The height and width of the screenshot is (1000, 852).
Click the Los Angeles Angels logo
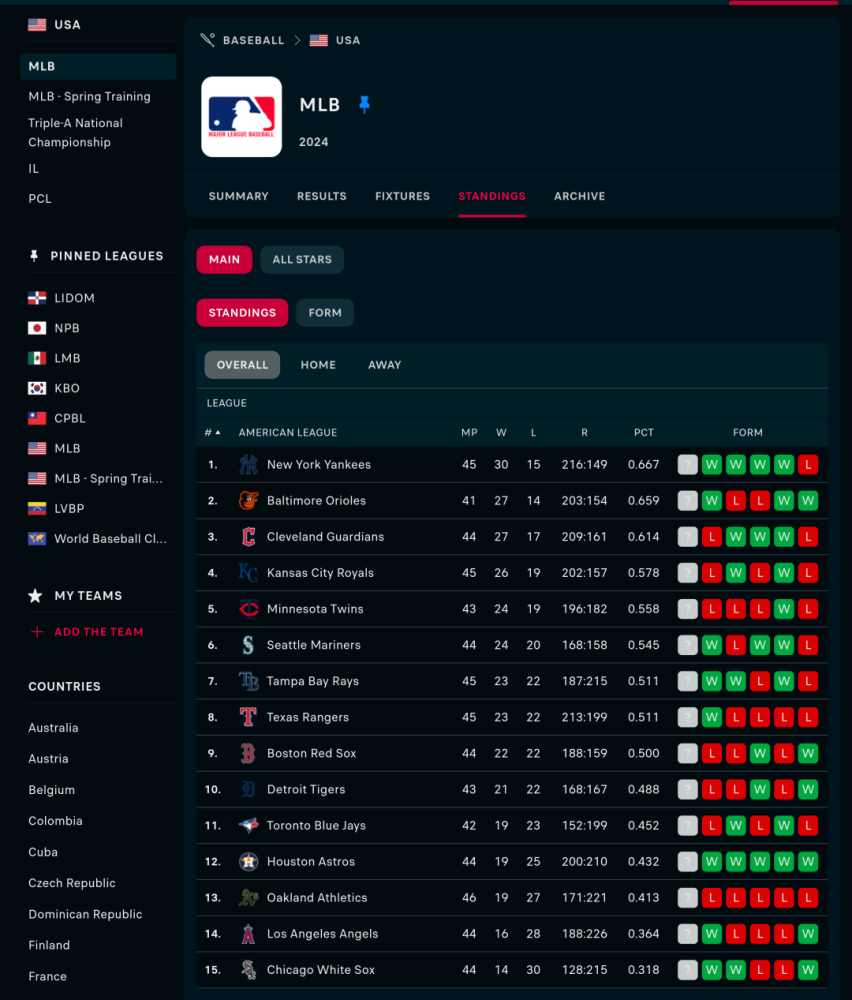click(248, 934)
